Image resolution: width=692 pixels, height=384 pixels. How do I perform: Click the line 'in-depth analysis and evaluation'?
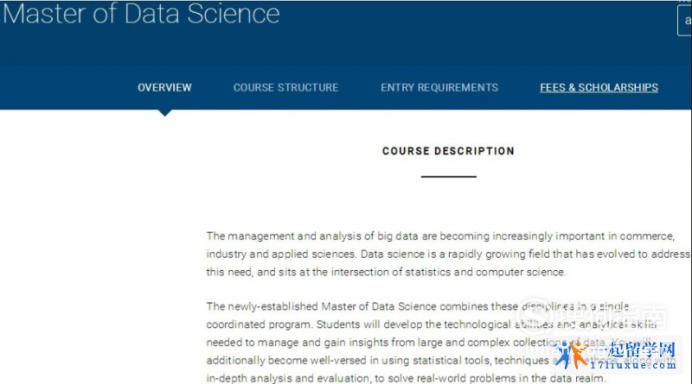pos(405,378)
